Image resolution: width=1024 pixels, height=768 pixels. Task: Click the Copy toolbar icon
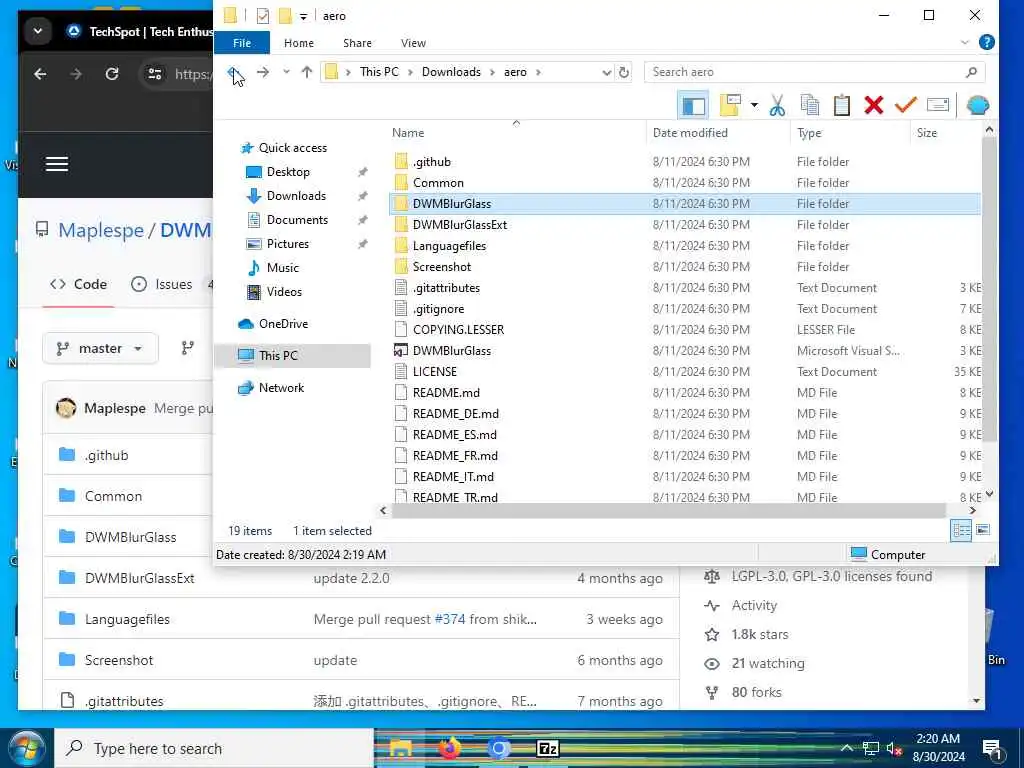click(809, 105)
